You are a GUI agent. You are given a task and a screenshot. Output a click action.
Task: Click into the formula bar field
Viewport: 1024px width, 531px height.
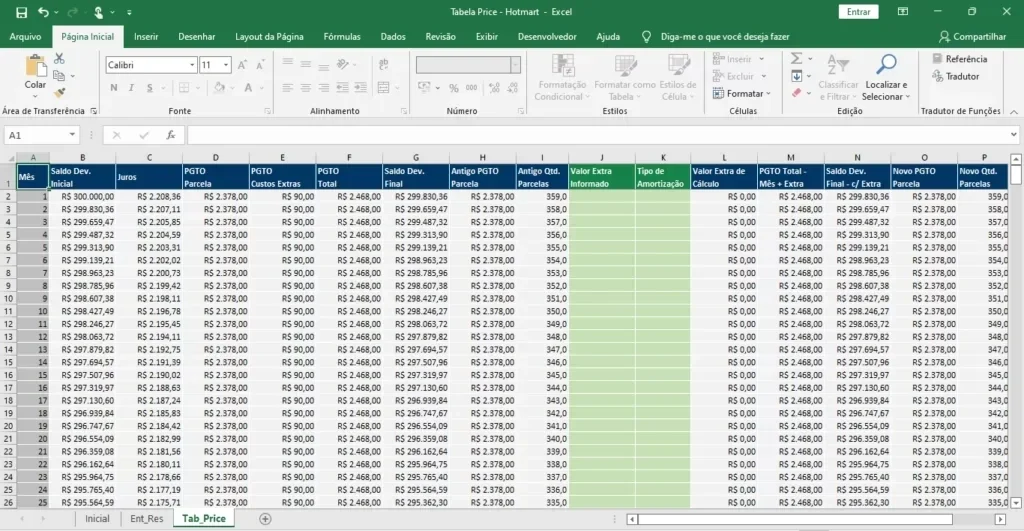click(x=598, y=135)
